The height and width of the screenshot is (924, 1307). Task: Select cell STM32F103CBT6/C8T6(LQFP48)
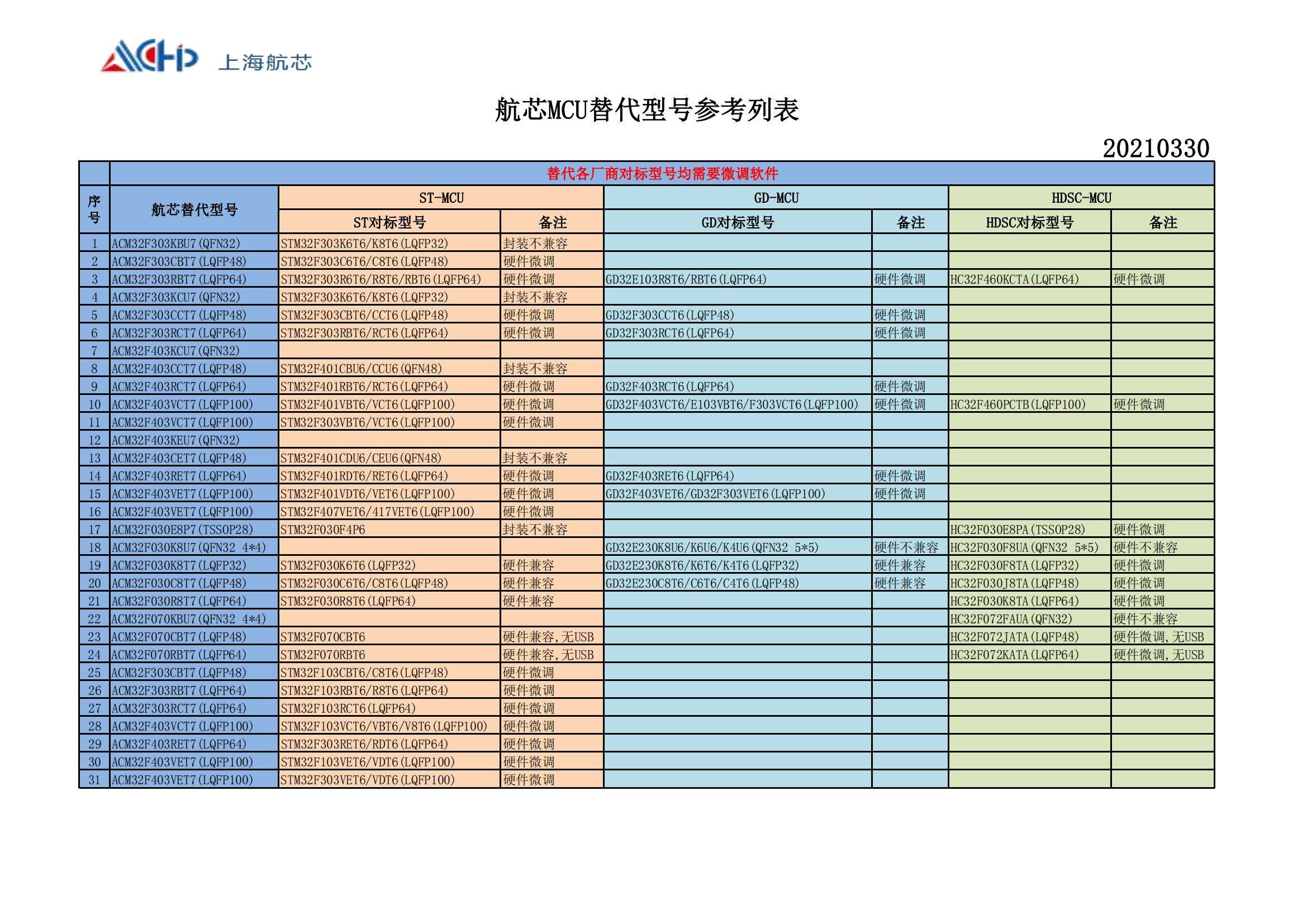389,673
